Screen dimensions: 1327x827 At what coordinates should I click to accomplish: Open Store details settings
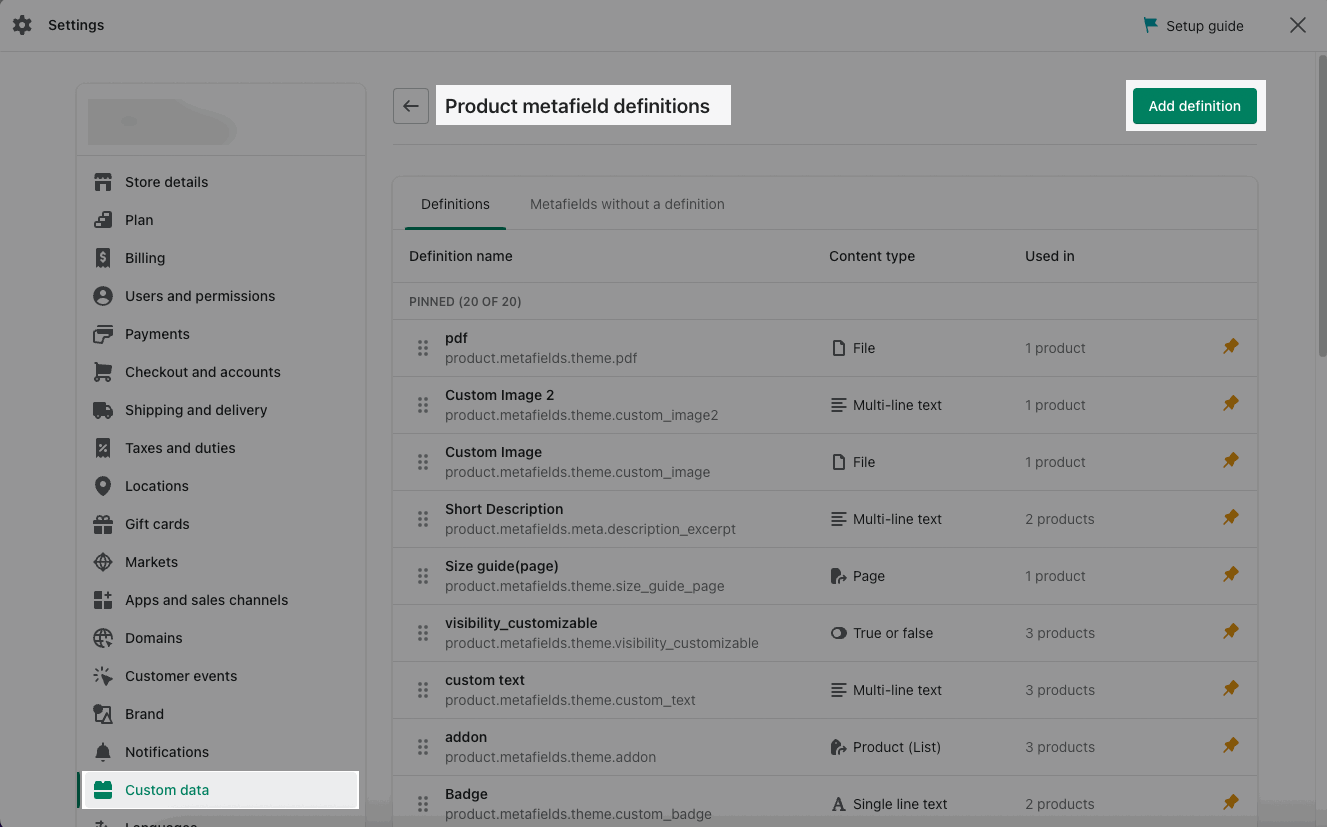tap(221, 182)
